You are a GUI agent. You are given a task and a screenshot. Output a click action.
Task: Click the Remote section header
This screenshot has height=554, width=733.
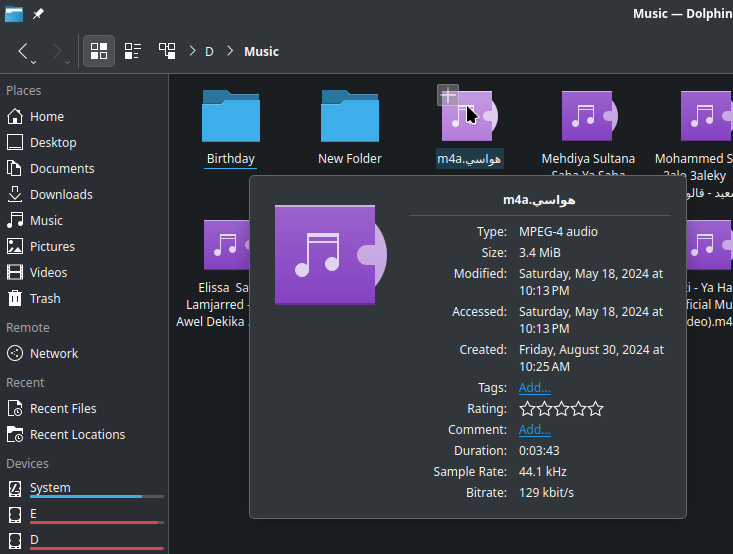click(28, 328)
